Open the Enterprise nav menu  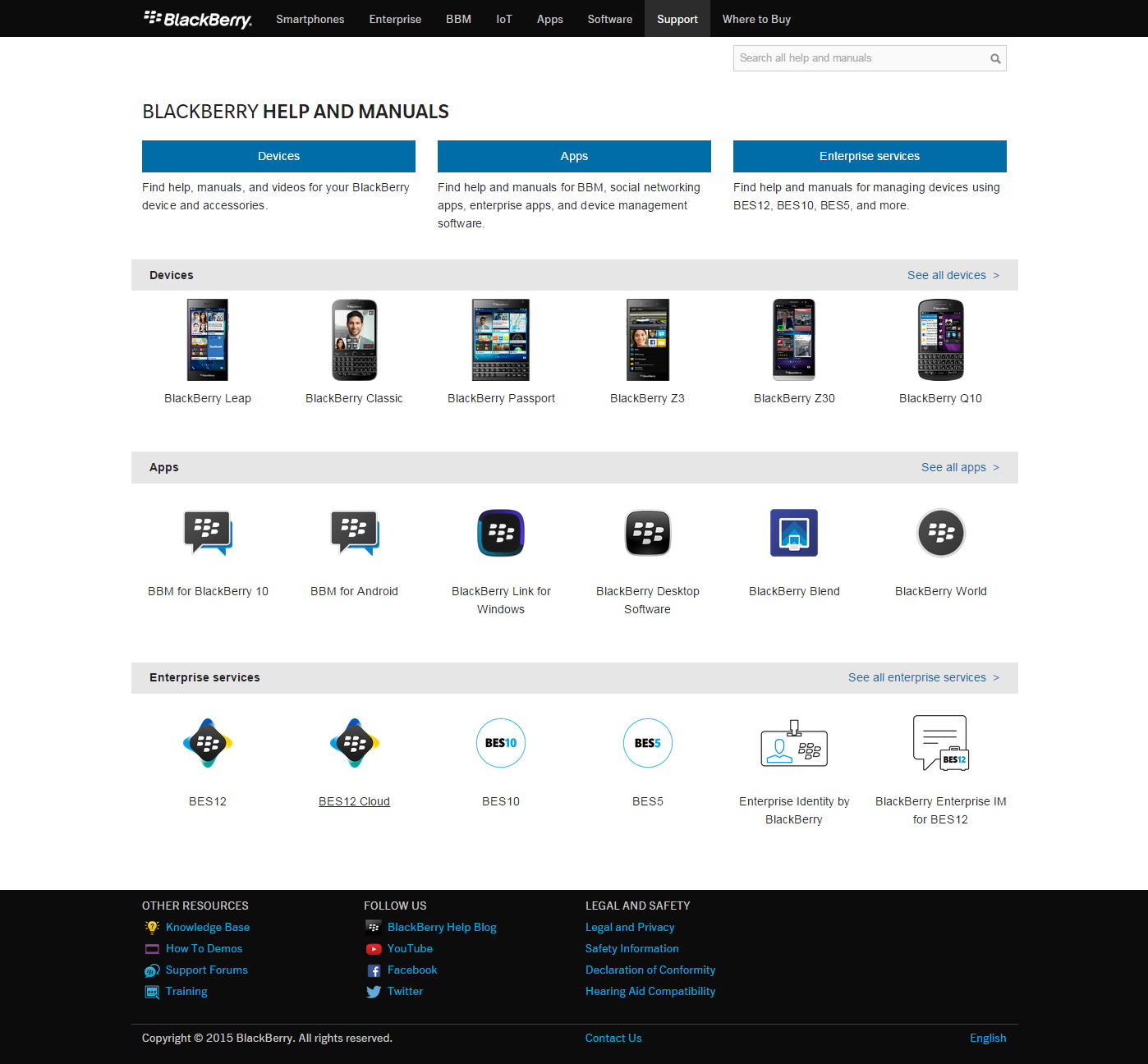point(395,19)
